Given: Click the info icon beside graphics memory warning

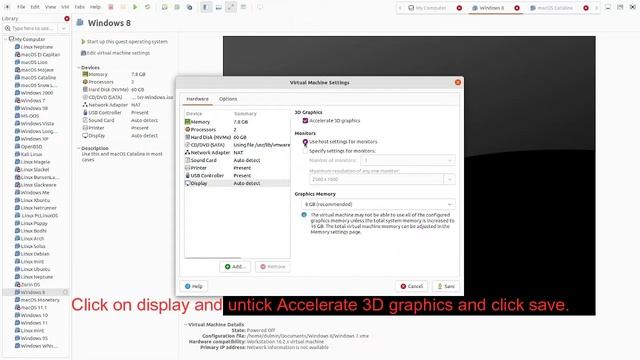Looking at the screenshot, I should click(x=304, y=215).
